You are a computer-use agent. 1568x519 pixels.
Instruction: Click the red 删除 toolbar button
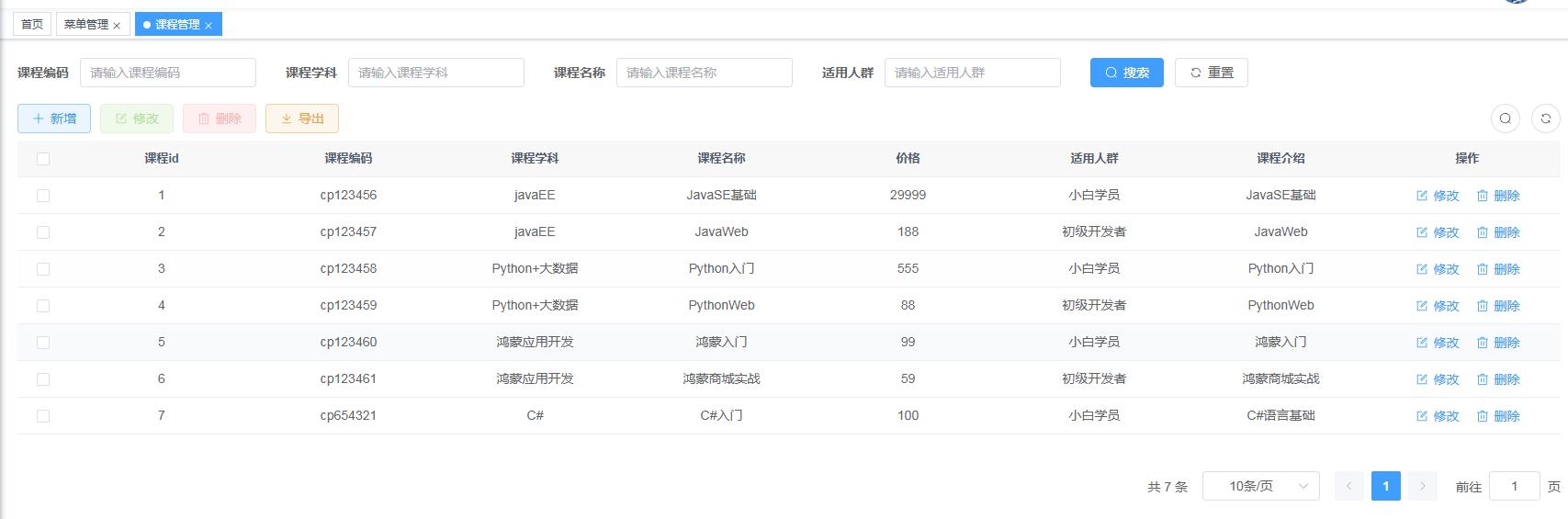(x=220, y=118)
